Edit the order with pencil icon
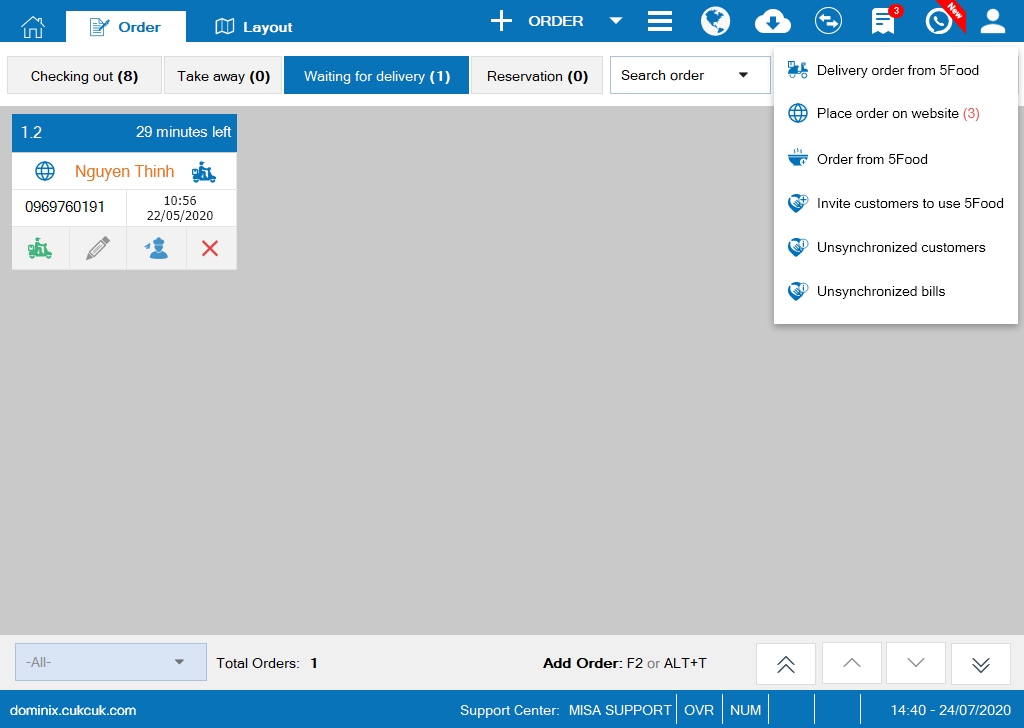 click(x=98, y=249)
